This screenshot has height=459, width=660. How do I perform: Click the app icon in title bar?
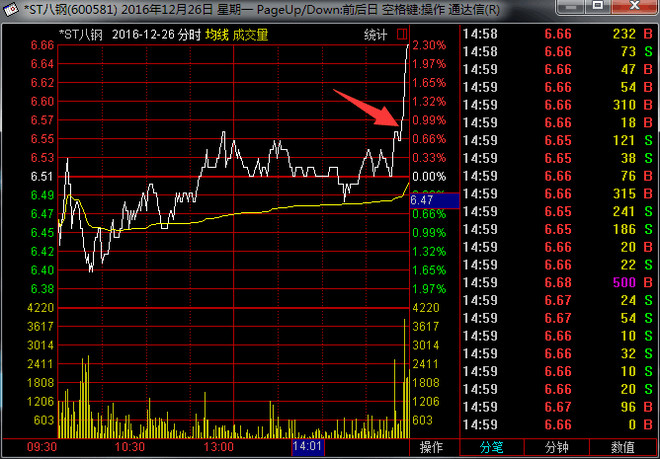coord(11,9)
